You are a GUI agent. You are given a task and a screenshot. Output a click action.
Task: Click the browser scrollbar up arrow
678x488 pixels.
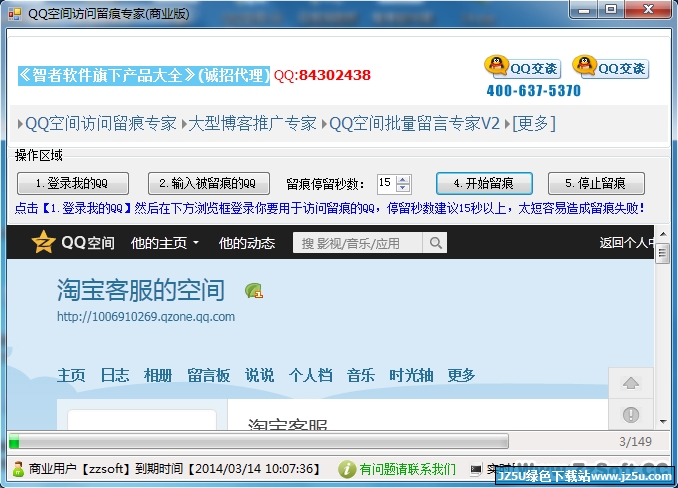[x=663, y=233]
